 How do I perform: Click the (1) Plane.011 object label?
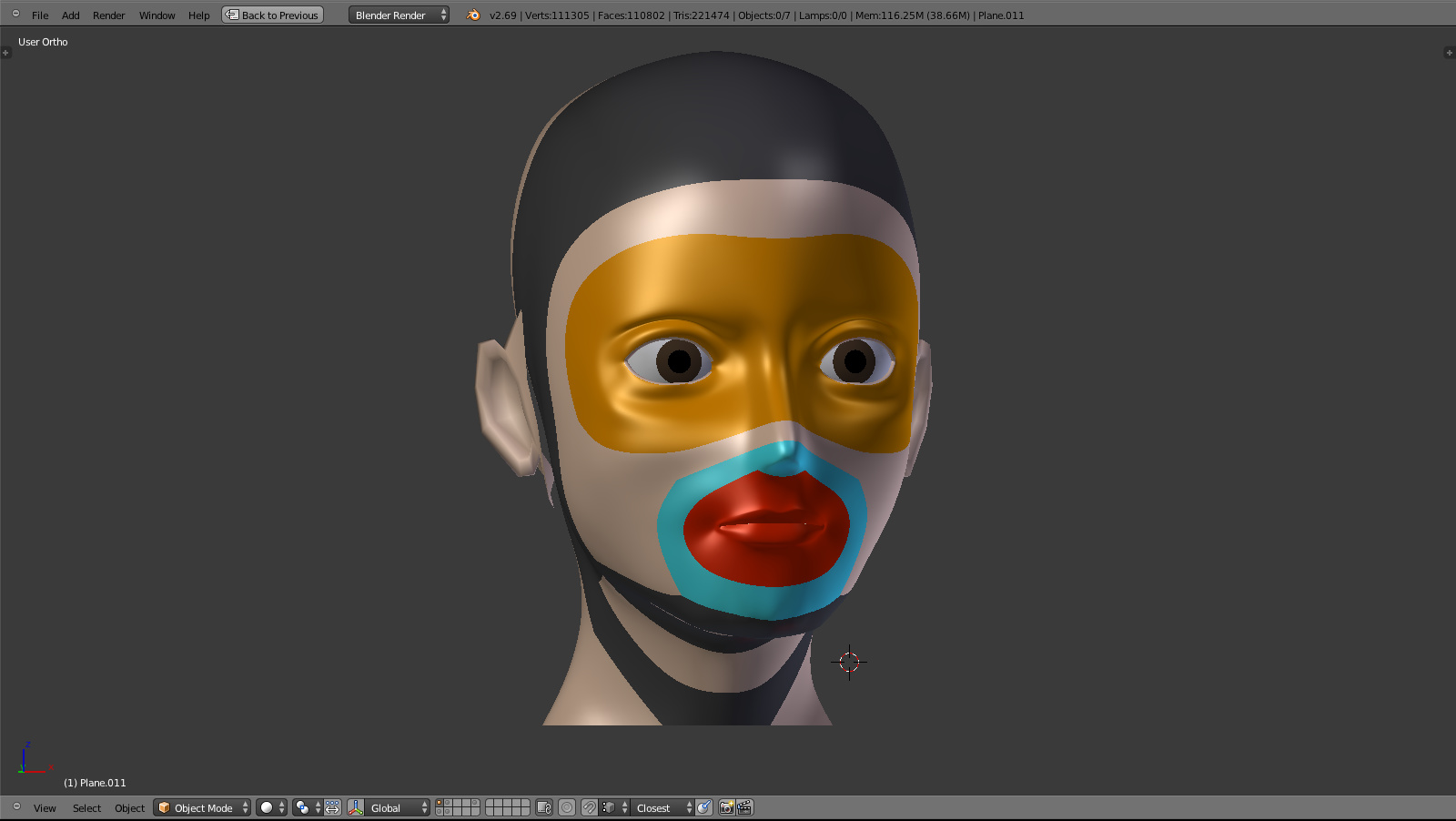click(x=95, y=783)
